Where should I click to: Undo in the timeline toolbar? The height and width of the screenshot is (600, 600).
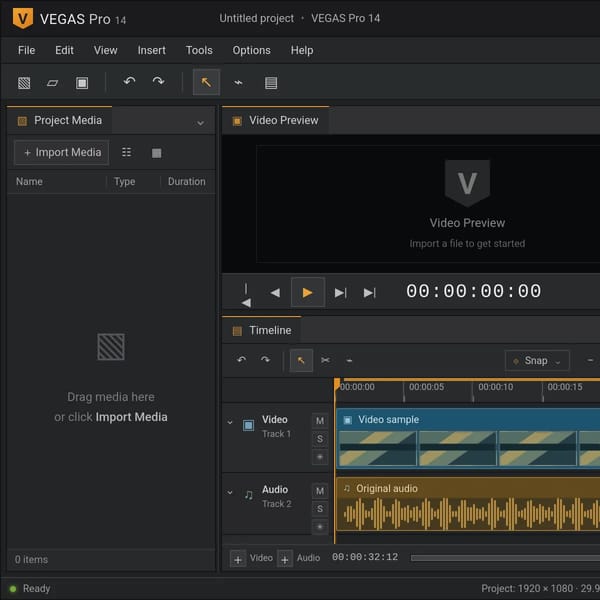[241, 360]
